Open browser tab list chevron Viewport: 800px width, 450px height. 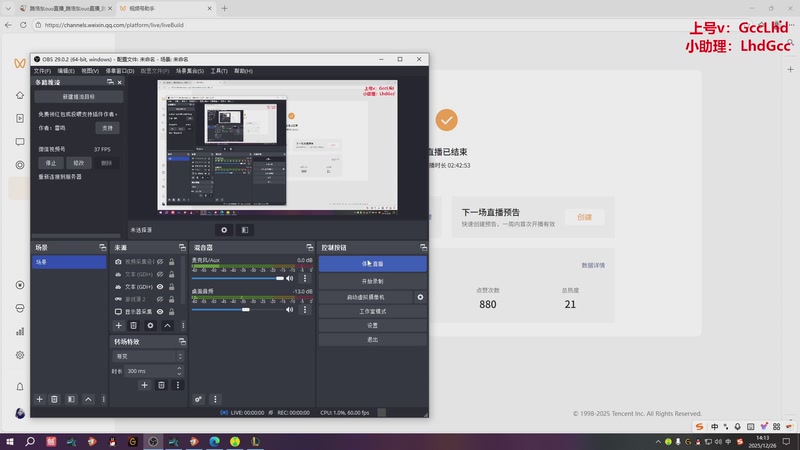8,8
